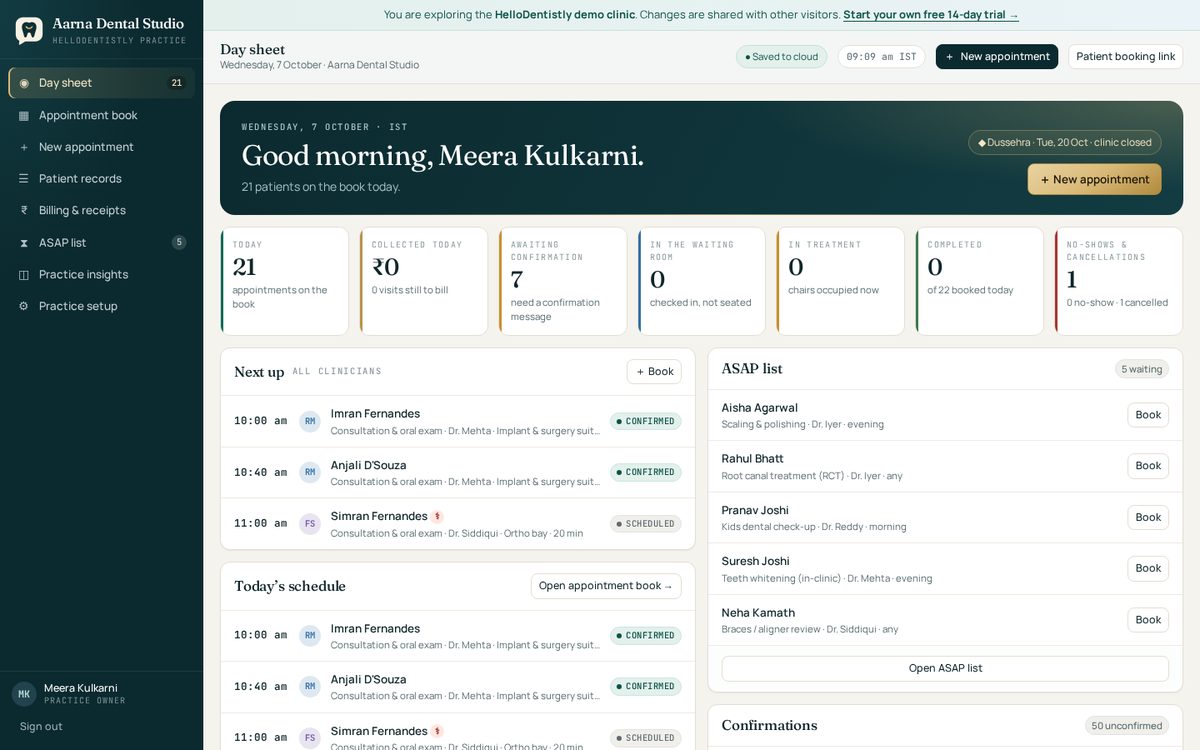
Task: Click Meera Kulkarni Practice Owner profile text
Action: pyautogui.click(x=85, y=694)
